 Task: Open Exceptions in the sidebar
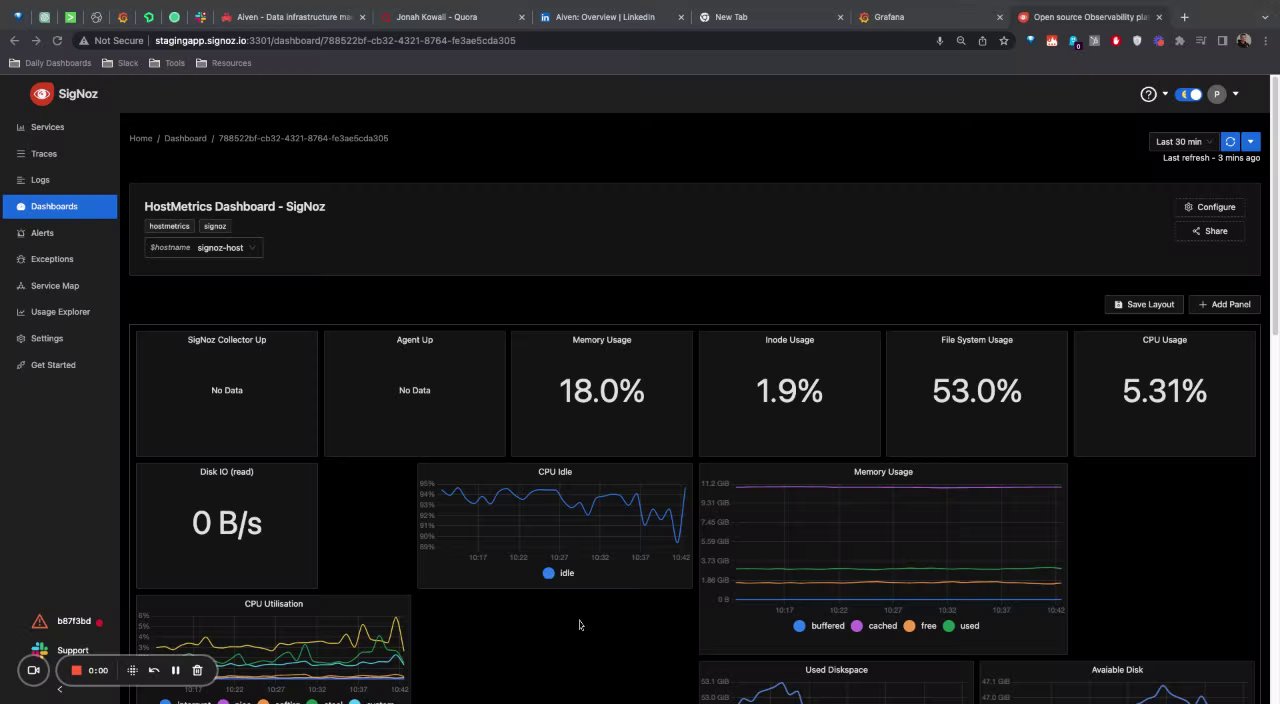pyautogui.click(x=60, y=259)
